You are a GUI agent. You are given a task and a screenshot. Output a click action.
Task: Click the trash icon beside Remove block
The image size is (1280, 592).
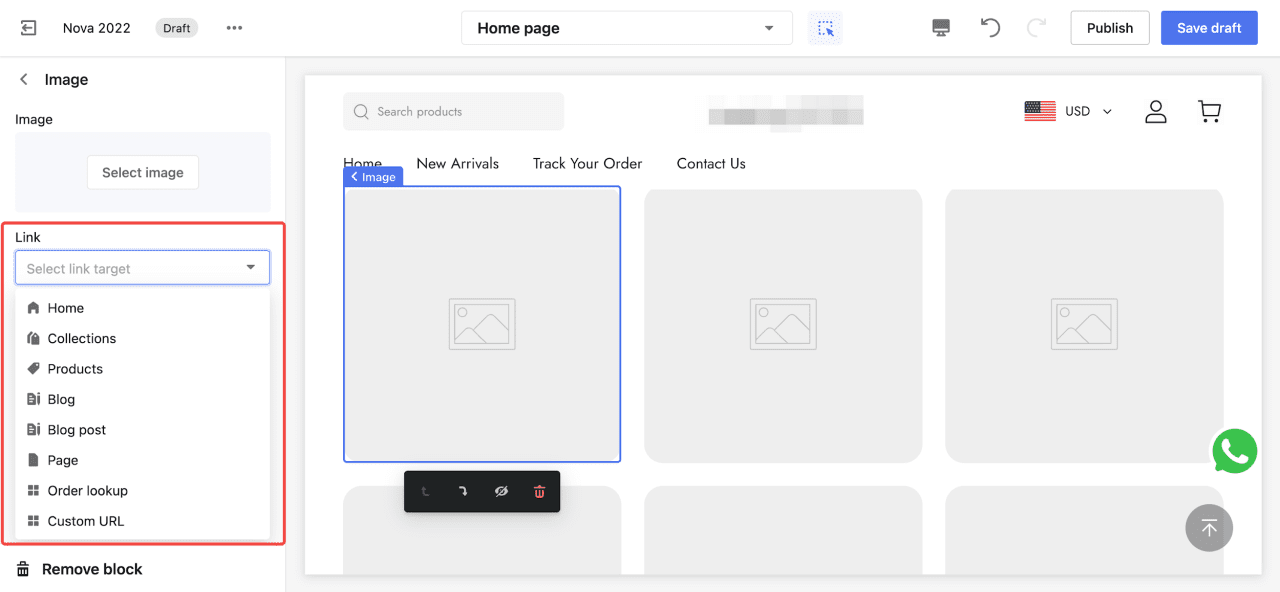point(23,569)
